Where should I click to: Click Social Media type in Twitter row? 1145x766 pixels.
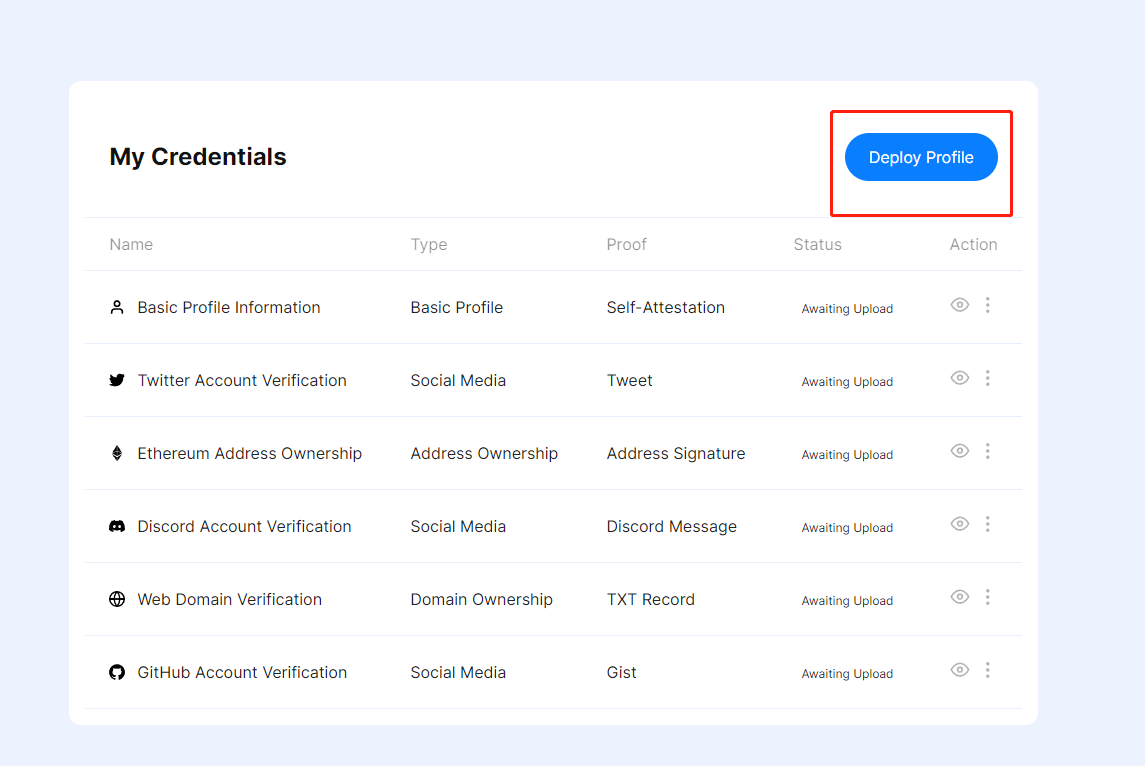(x=458, y=380)
